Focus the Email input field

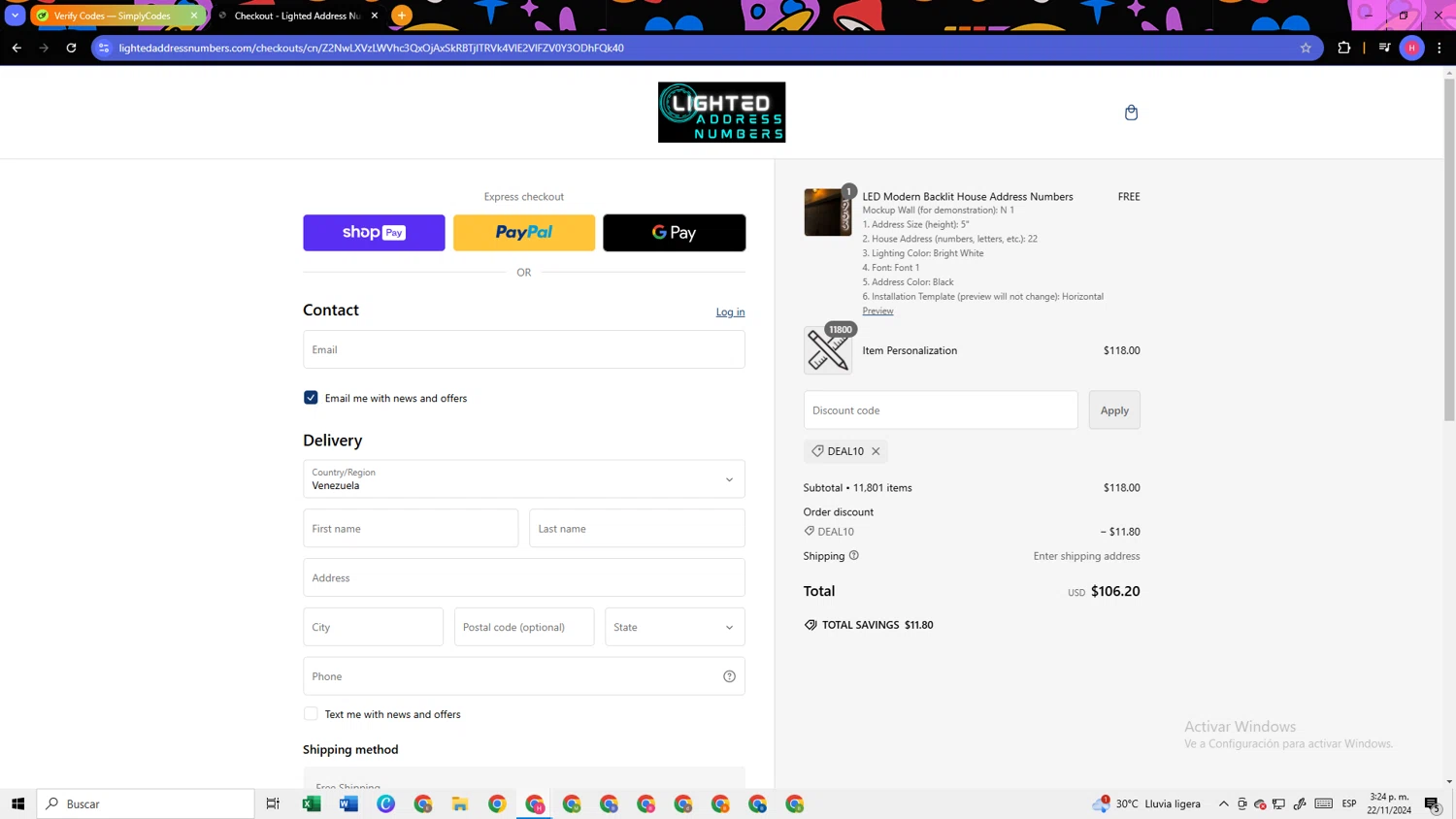click(x=524, y=349)
